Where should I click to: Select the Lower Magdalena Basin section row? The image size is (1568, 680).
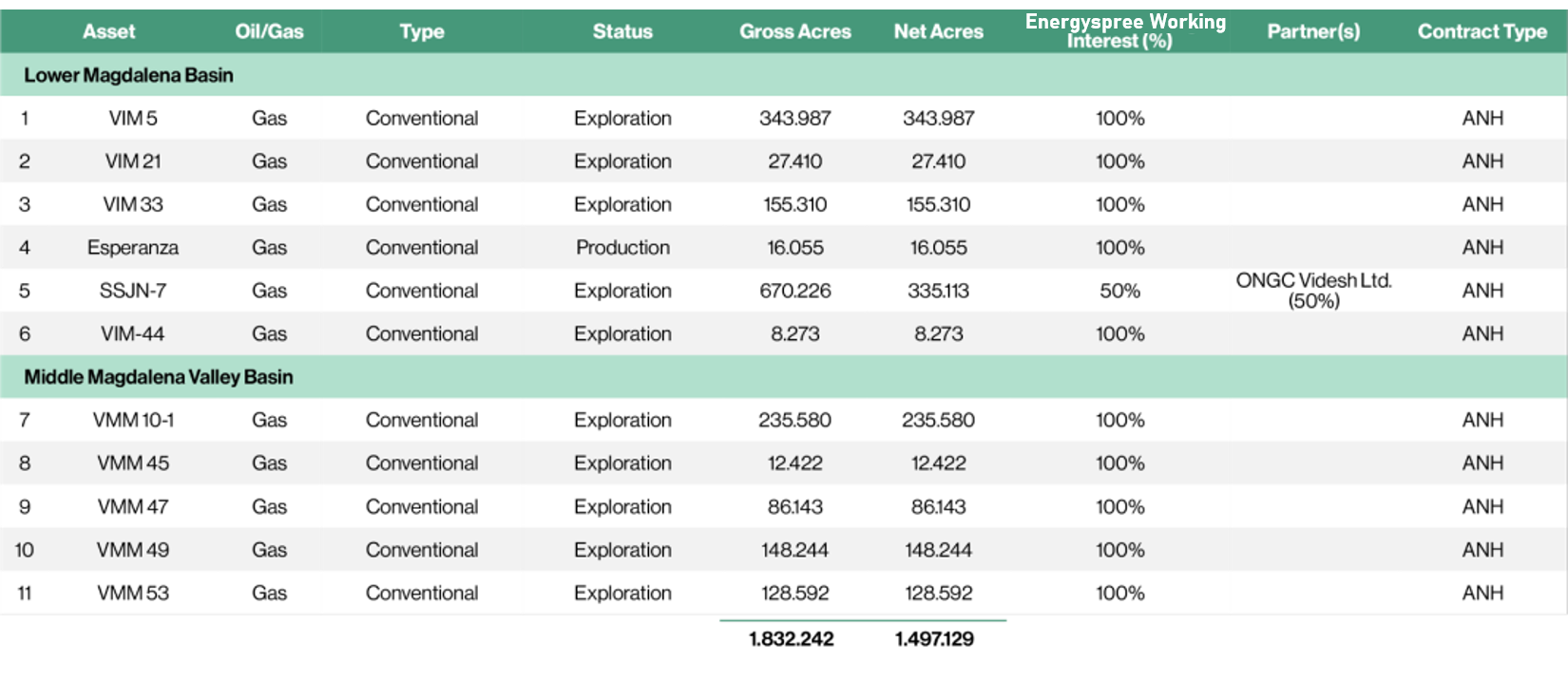[783, 75]
